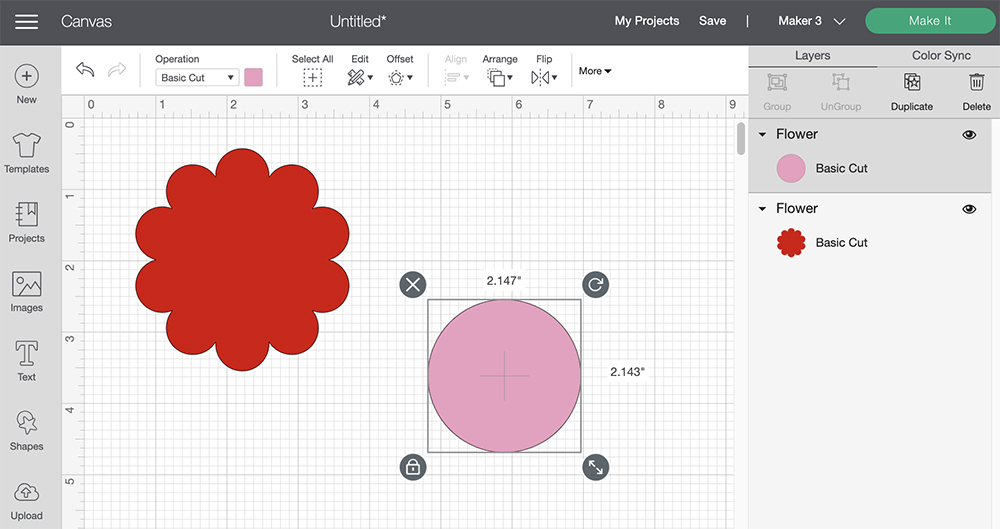This screenshot has height=529, width=1000.
Task: Open the Offset dropdown arrow
Action: point(409,78)
